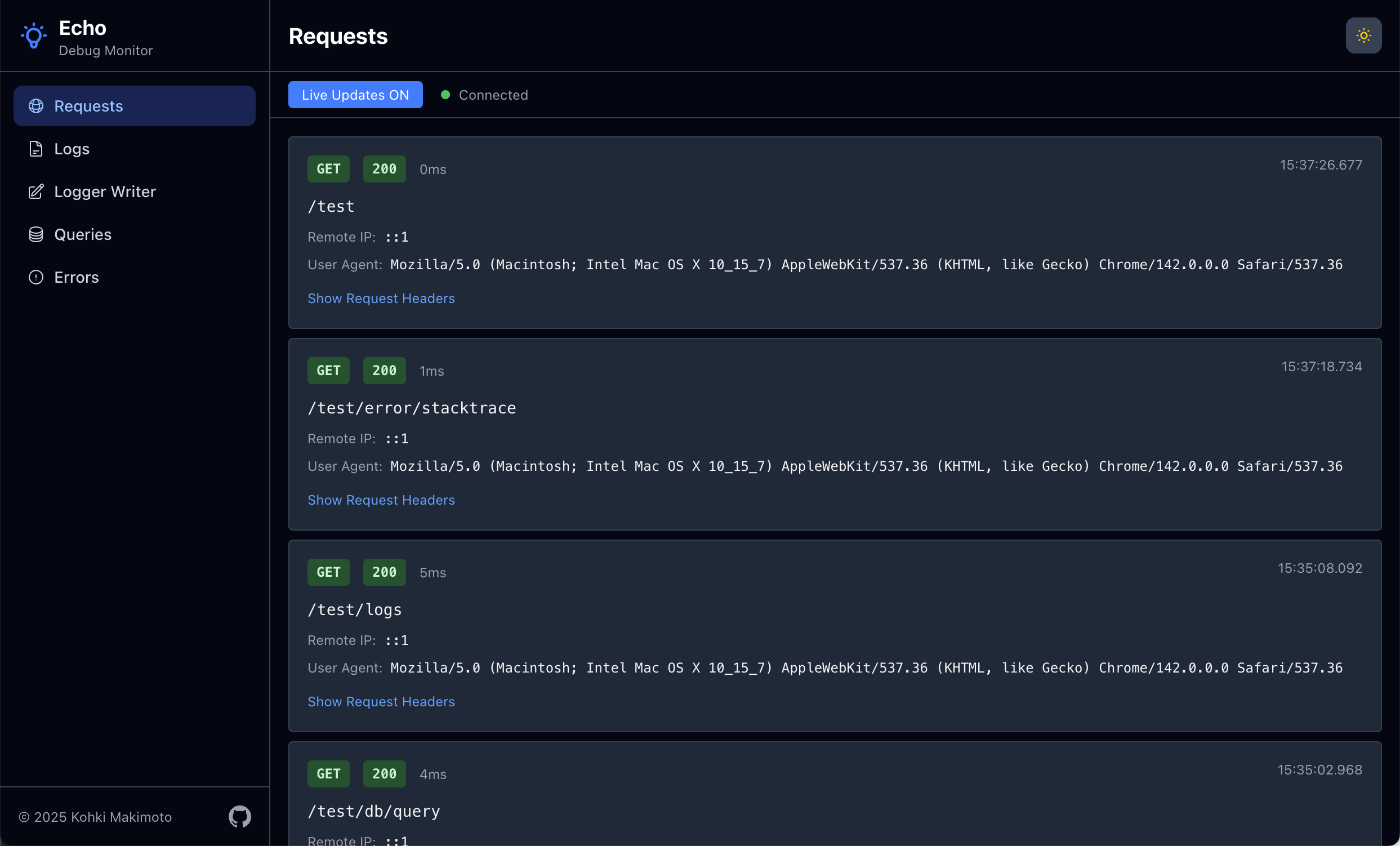Click the pencil icon beside Logger Writer
The height and width of the screenshot is (846, 1400).
(x=36, y=192)
